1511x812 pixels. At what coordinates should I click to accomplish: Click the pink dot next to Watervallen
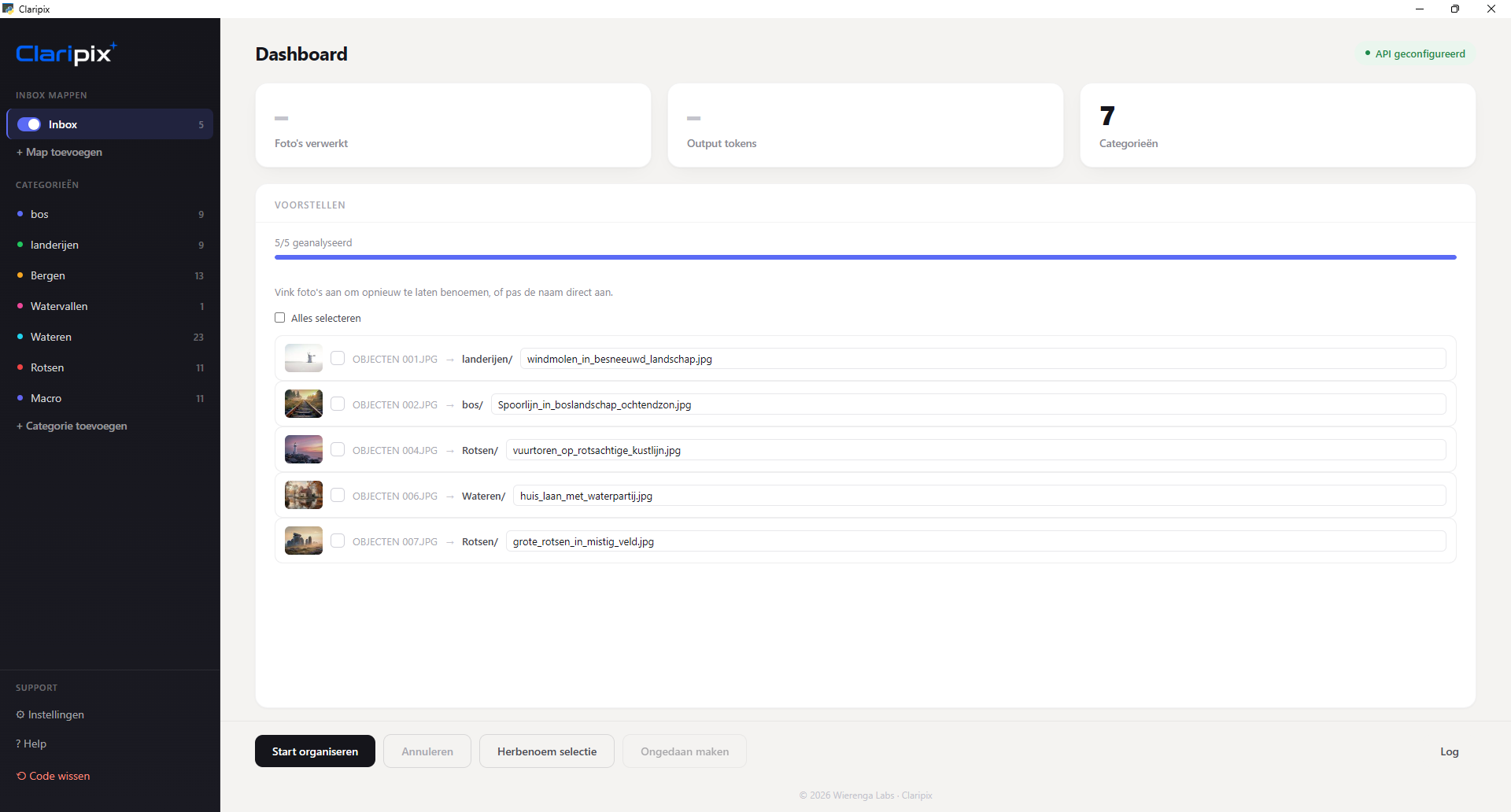click(20, 306)
